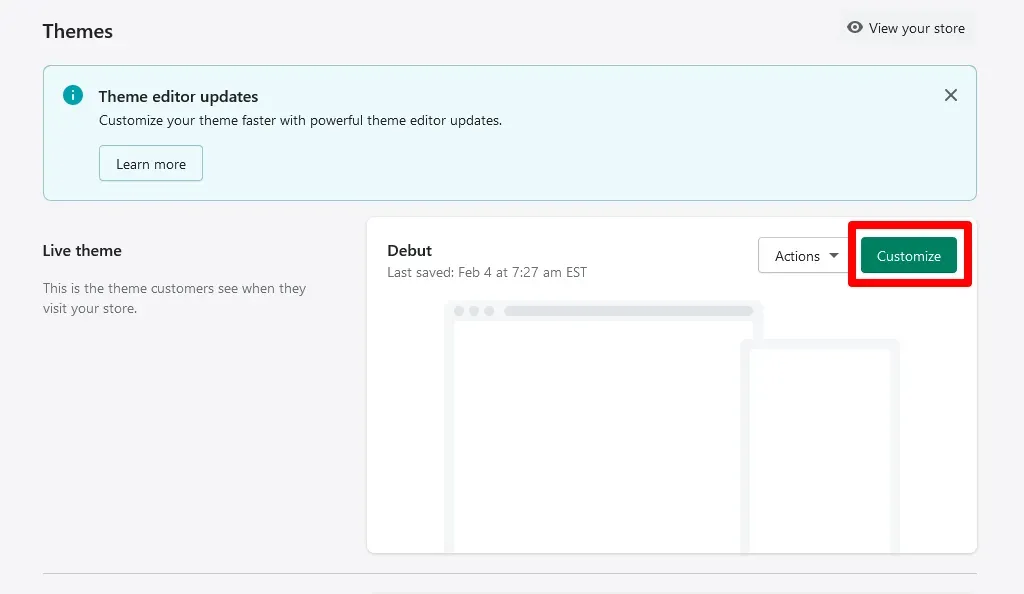Image resolution: width=1024 pixels, height=594 pixels.
Task: Click the eye icon beside View your store
Action: [x=854, y=28]
